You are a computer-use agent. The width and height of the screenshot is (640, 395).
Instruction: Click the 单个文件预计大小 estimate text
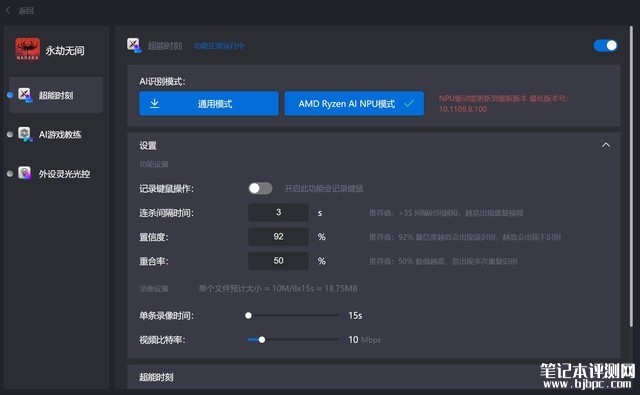[278, 288]
